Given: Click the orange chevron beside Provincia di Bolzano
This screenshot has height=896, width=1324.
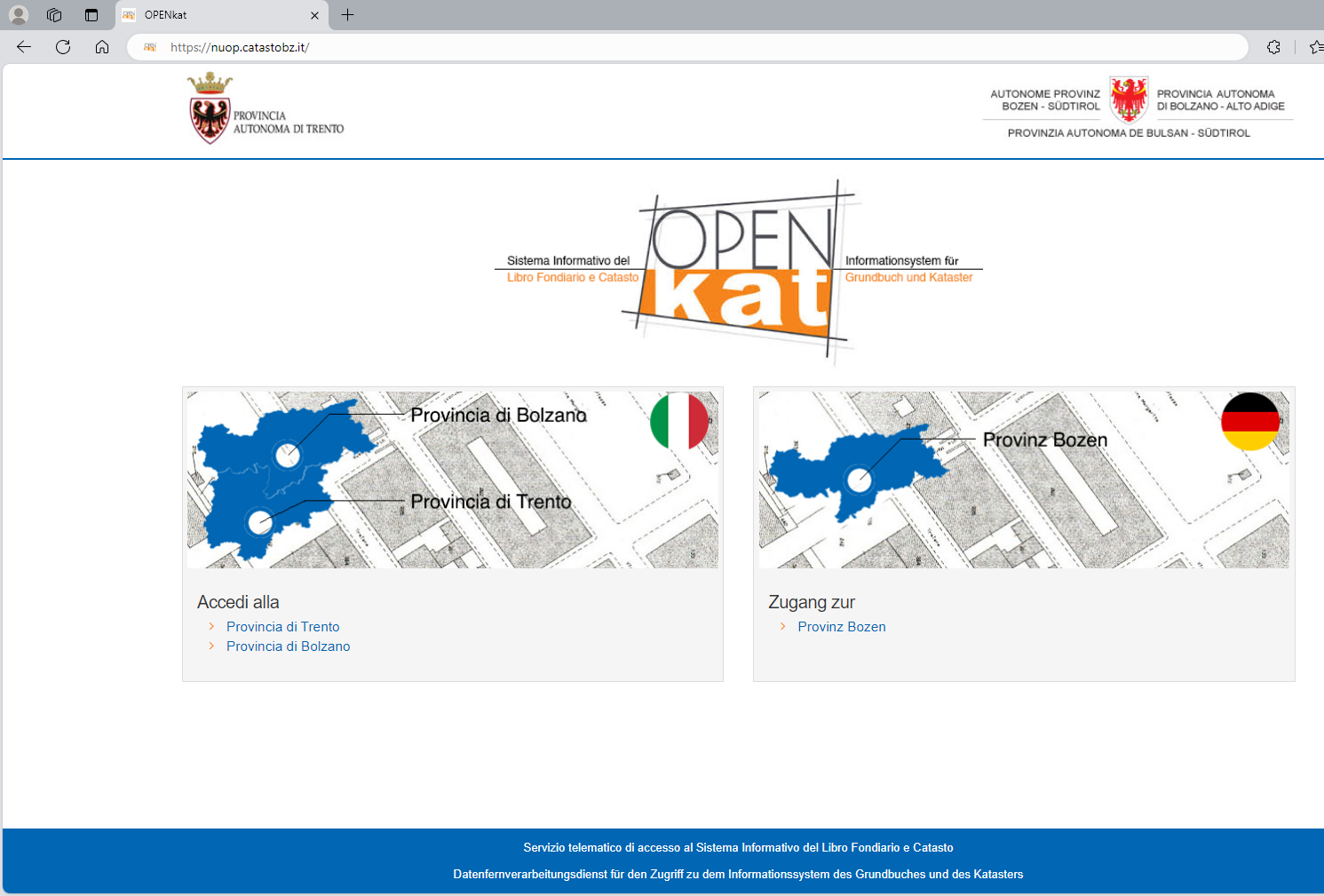Looking at the screenshot, I should 211,646.
